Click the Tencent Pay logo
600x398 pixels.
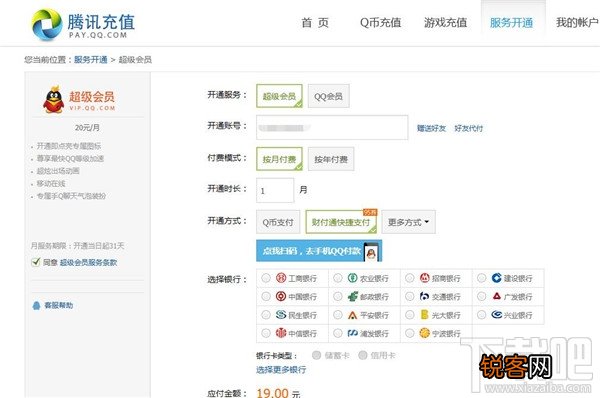pyautogui.click(x=83, y=24)
